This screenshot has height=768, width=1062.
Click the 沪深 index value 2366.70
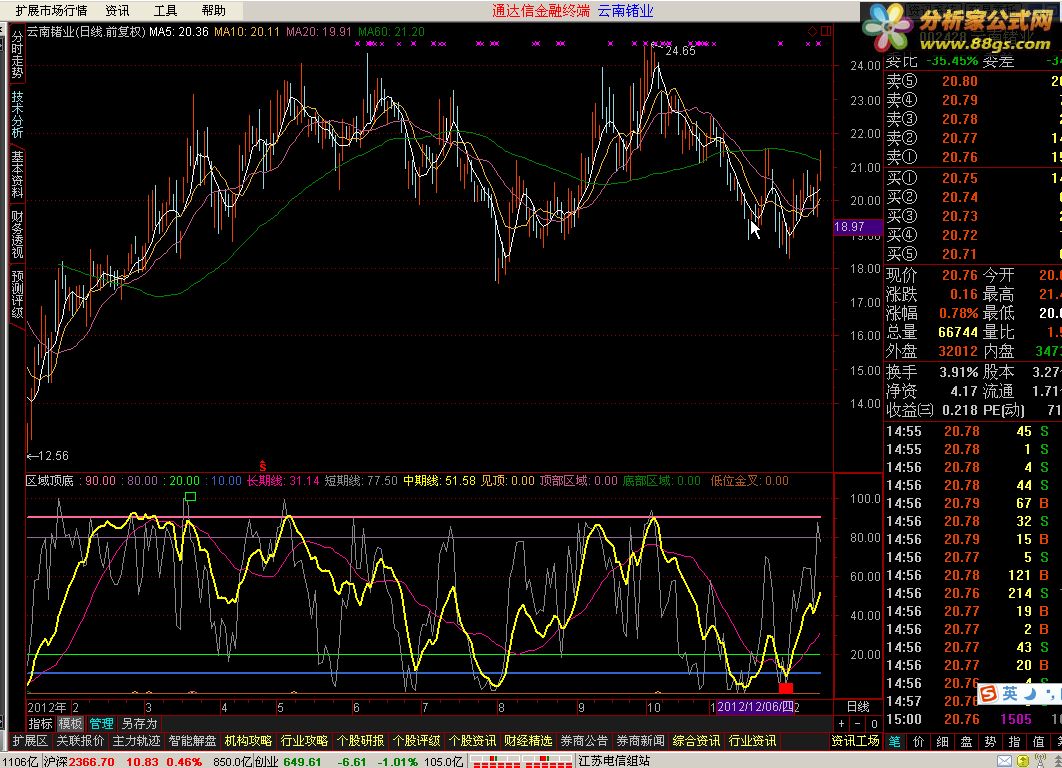(x=91, y=761)
